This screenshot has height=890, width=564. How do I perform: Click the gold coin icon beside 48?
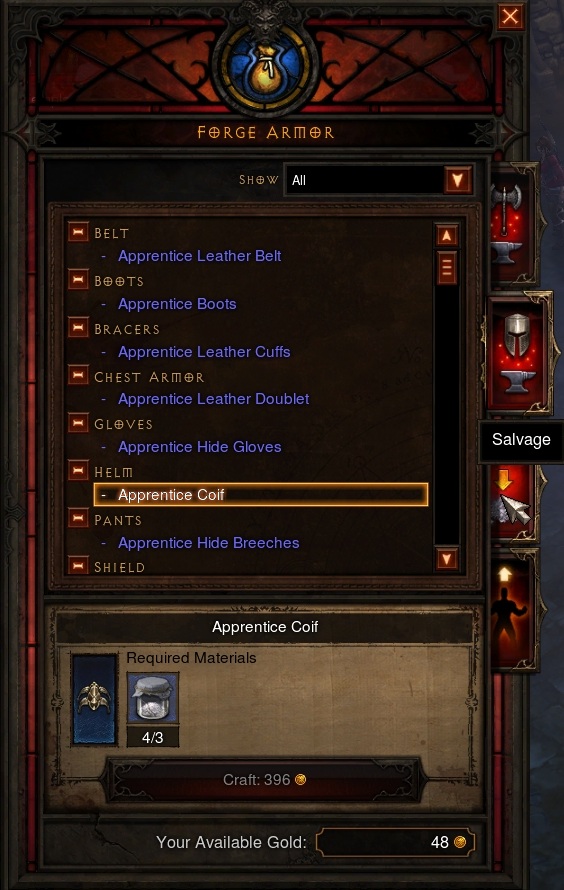tap(460, 842)
